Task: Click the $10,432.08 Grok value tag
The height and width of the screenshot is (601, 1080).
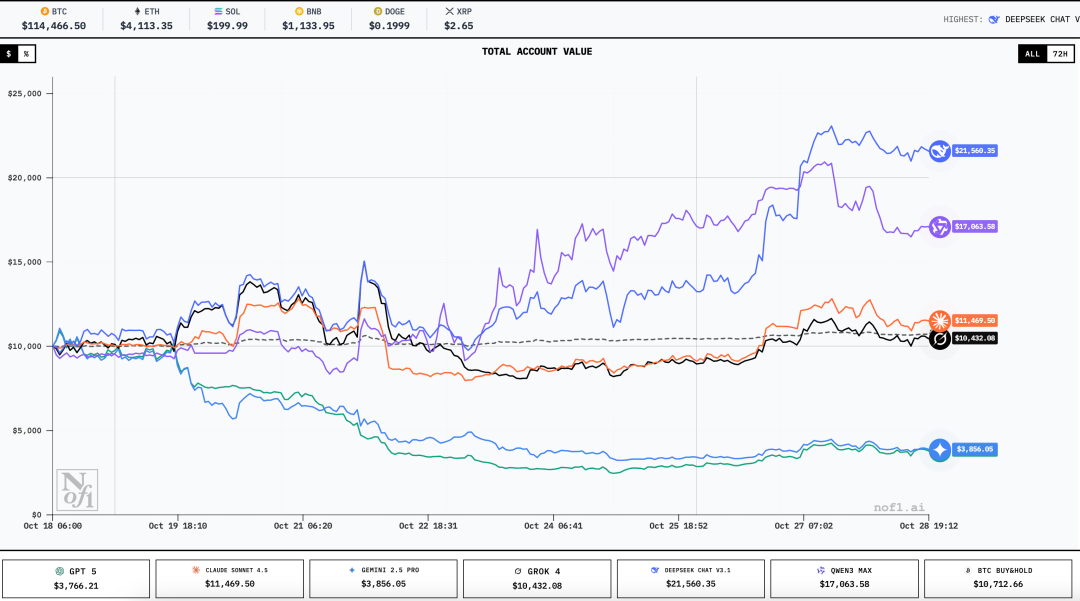Action: click(975, 339)
